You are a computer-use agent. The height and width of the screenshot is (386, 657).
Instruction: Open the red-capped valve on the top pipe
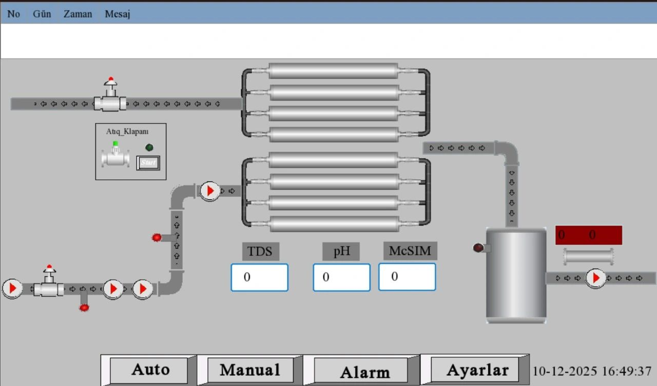tap(110, 95)
